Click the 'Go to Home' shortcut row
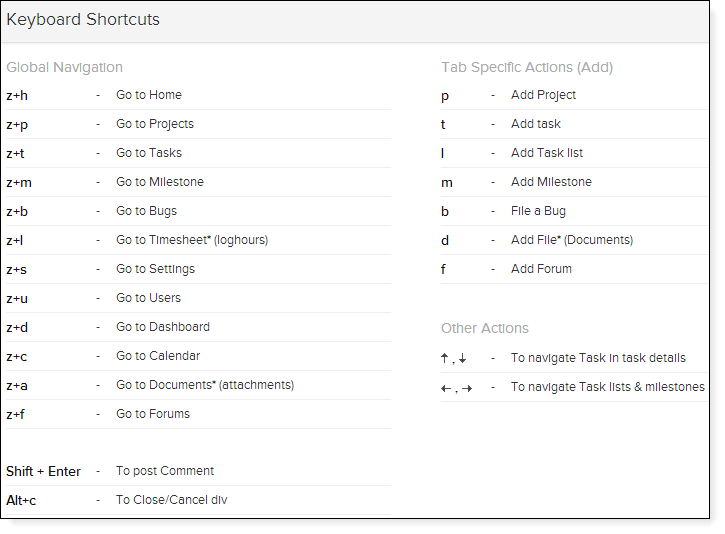This screenshot has height=534, width=725. click(x=148, y=95)
